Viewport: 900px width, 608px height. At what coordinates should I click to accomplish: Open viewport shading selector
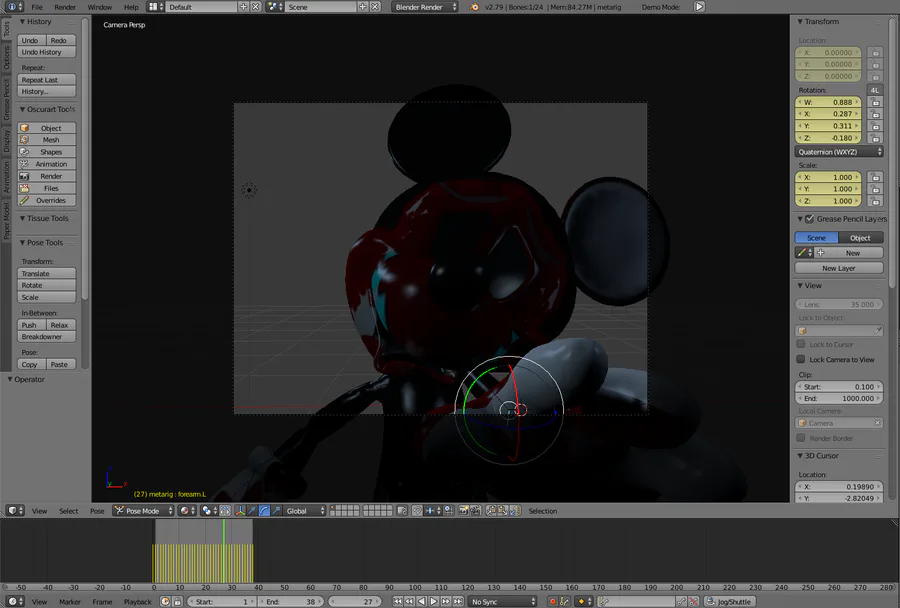(187, 510)
